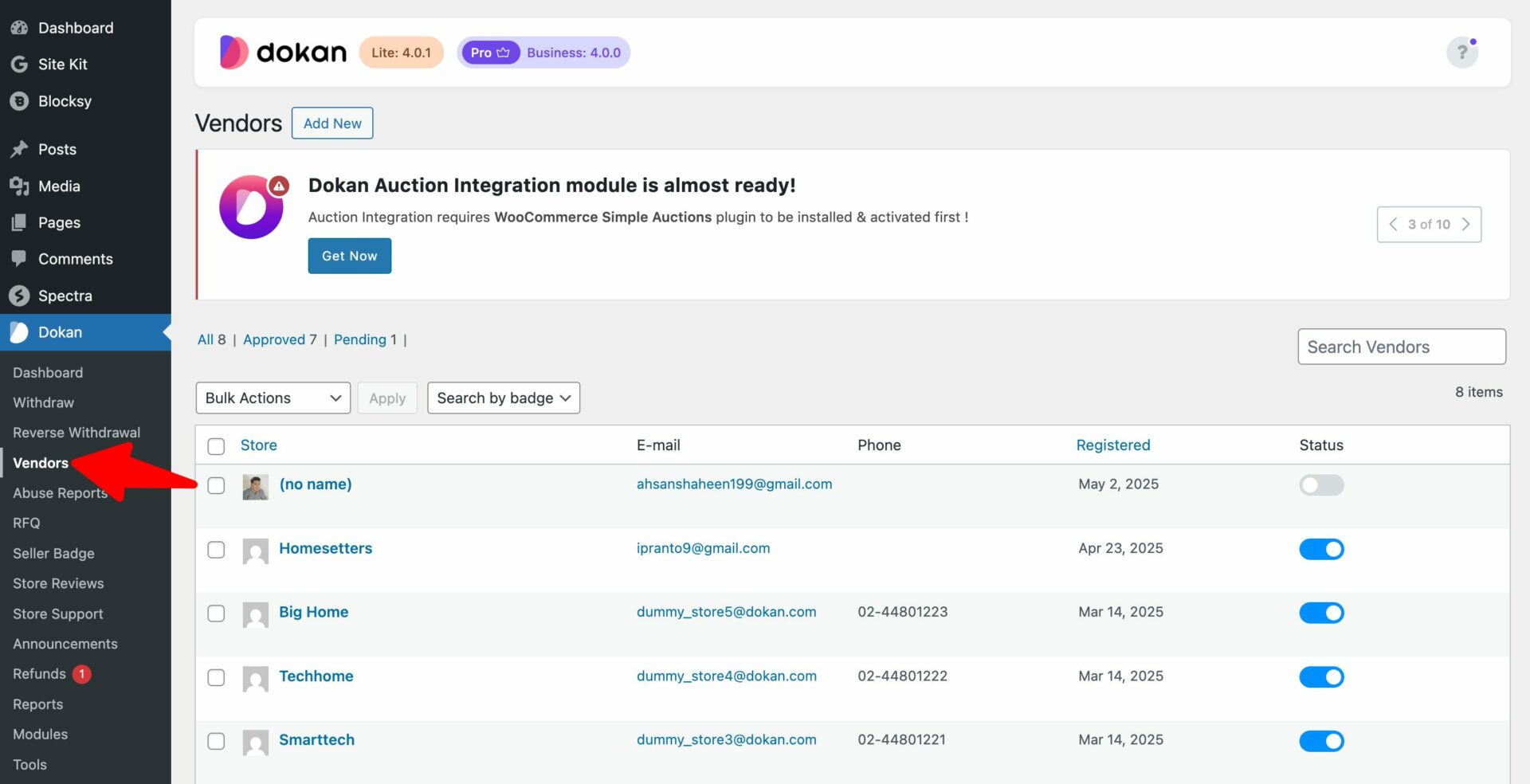Click the Add New vendor button
Image resolution: width=1530 pixels, height=784 pixels.
[332, 123]
